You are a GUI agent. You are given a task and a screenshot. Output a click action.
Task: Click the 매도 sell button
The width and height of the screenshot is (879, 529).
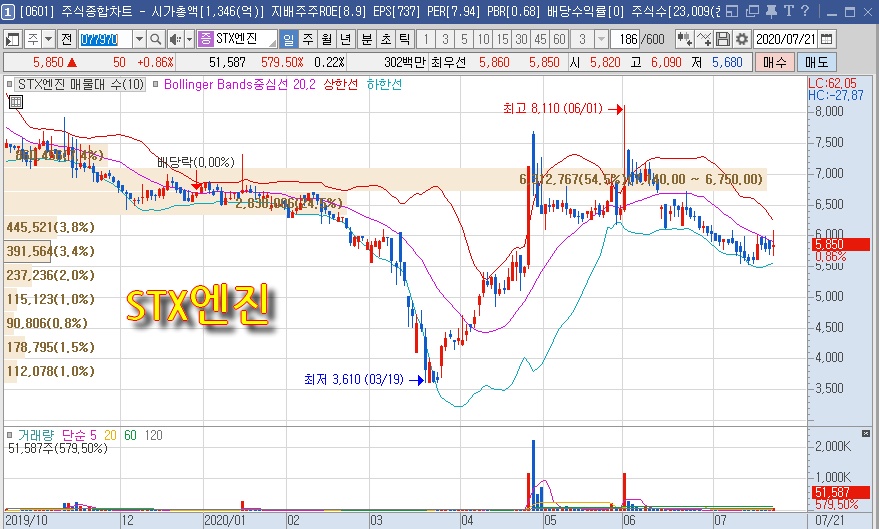pyautogui.click(x=816, y=62)
